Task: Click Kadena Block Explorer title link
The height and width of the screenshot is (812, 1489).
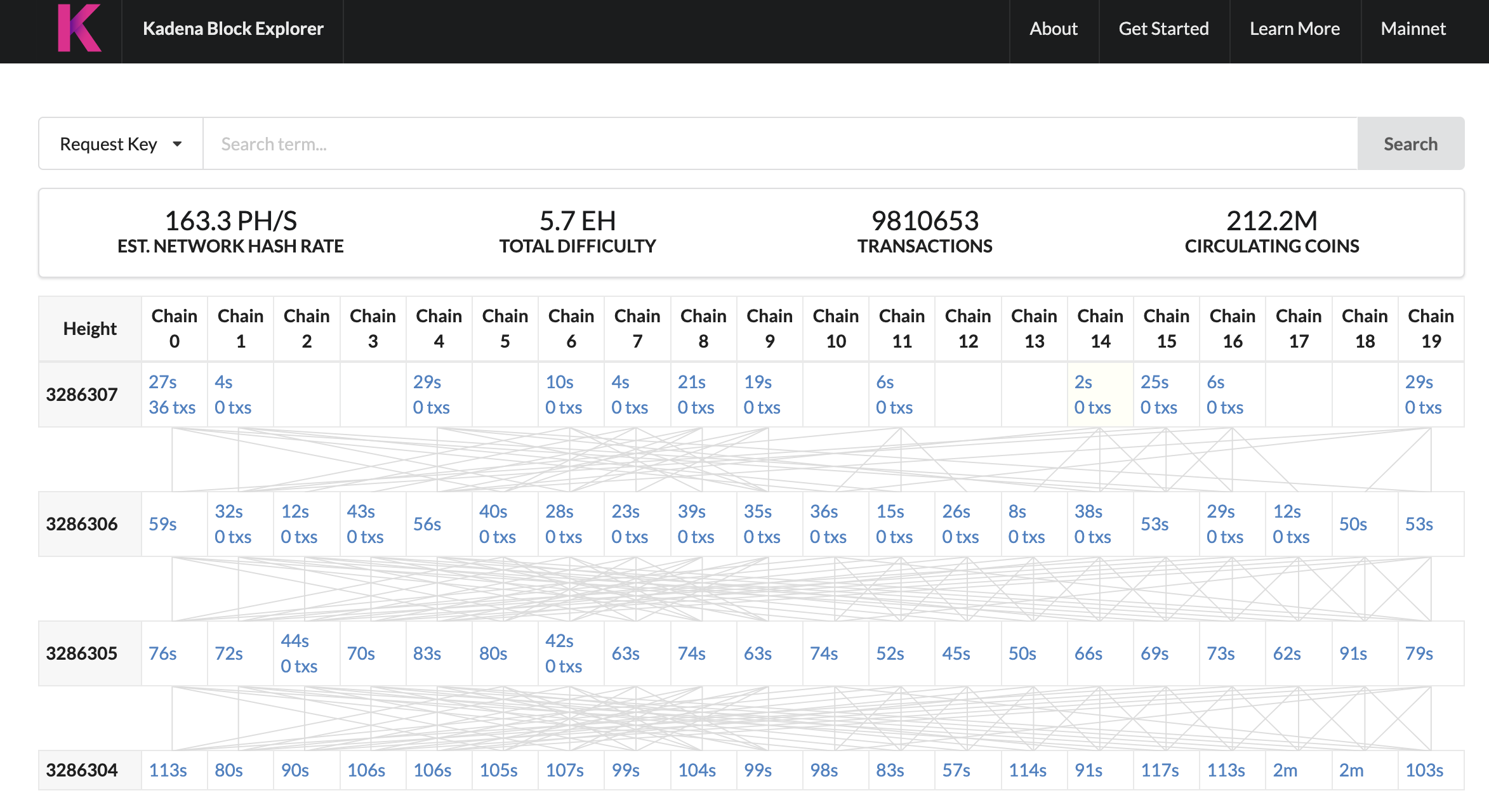Action: [x=233, y=29]
